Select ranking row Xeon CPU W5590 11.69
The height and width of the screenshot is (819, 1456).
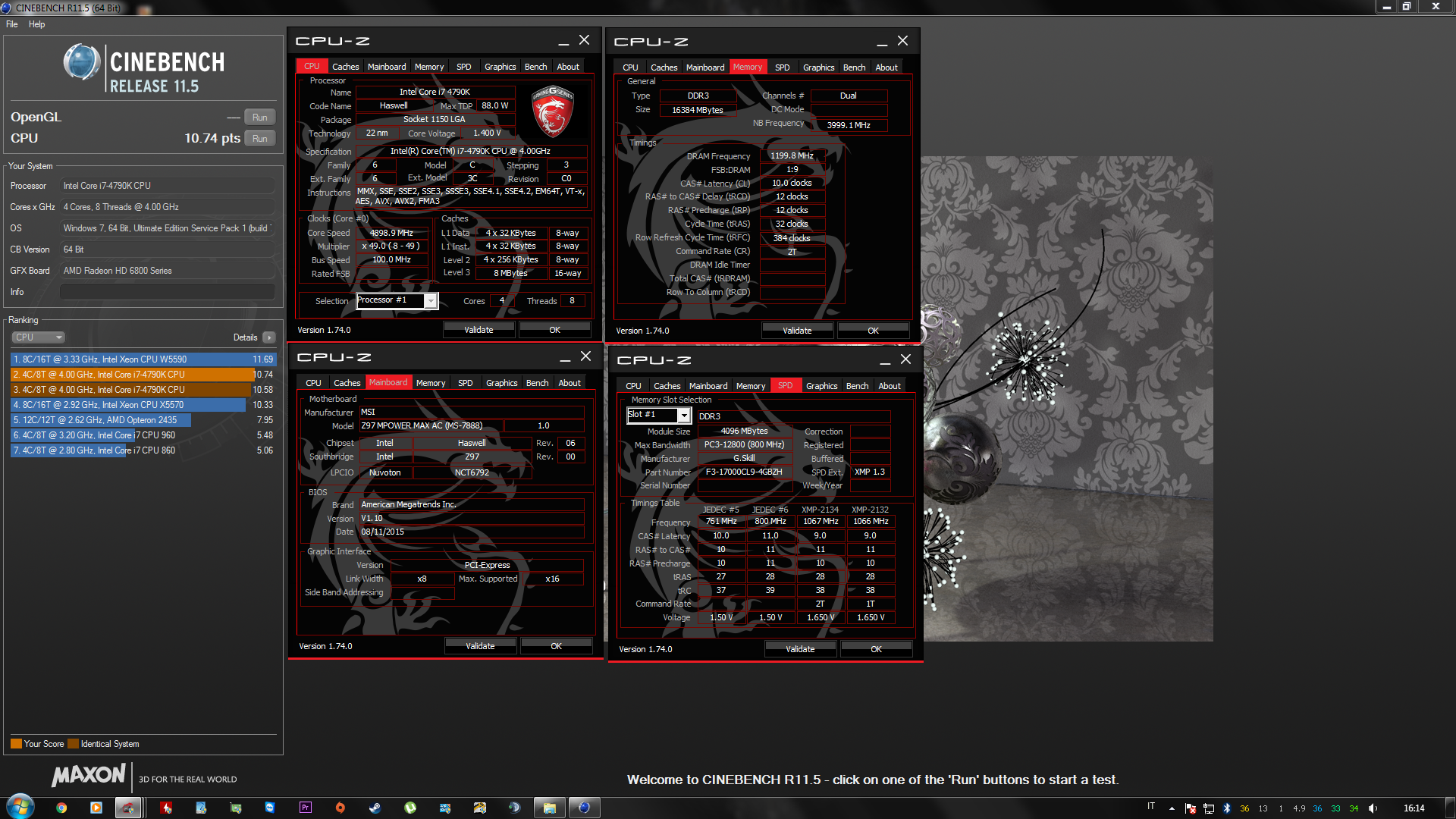click(143, 359)
